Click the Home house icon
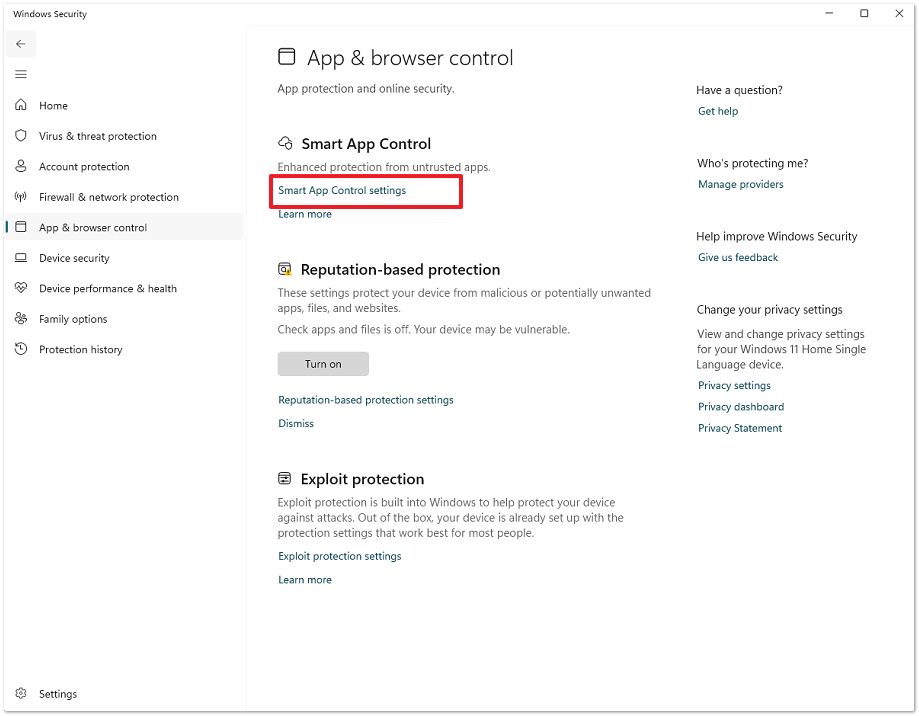The width and height of the screenshot is (919, 716). click(x=21, y=105)
